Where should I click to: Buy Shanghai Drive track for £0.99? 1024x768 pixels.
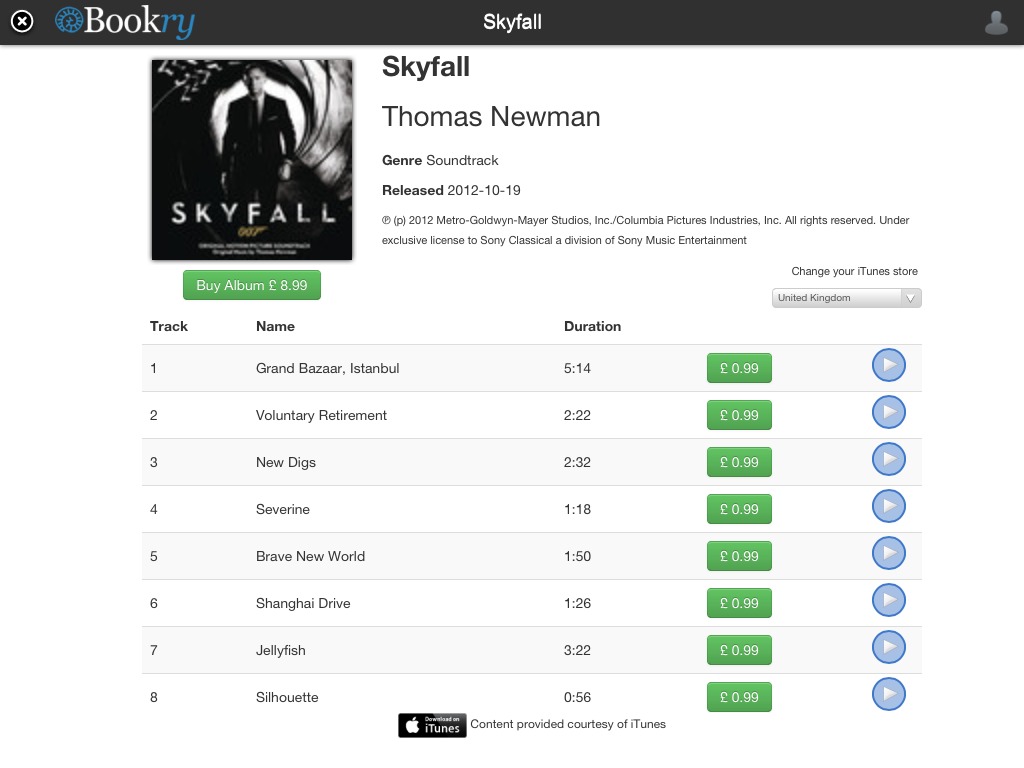coord(739,603)
